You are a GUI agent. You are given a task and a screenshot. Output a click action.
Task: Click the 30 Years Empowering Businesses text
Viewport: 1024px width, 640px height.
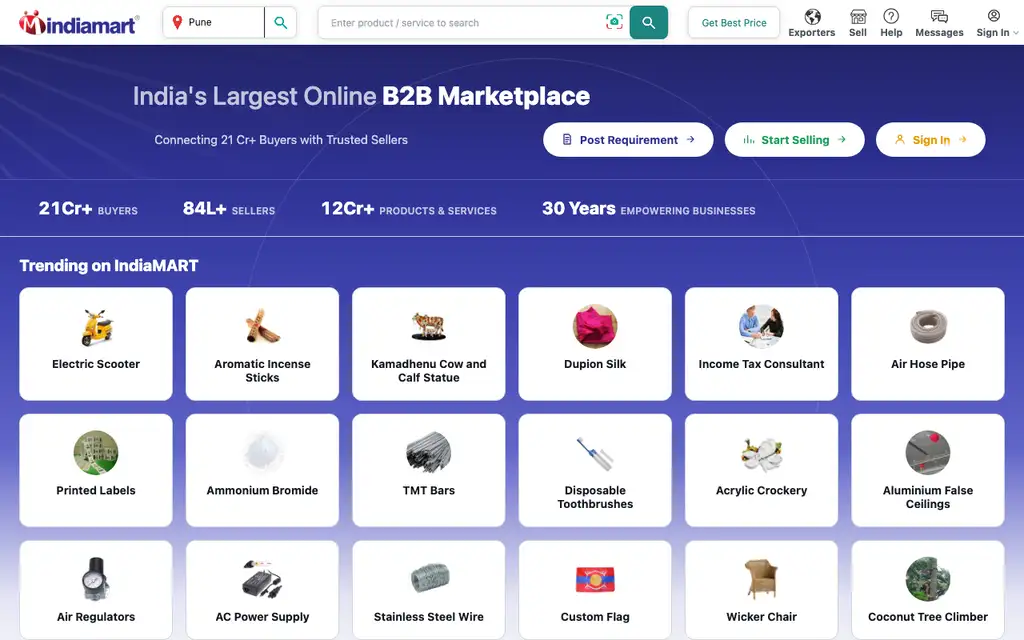click(x=648, y=209)
